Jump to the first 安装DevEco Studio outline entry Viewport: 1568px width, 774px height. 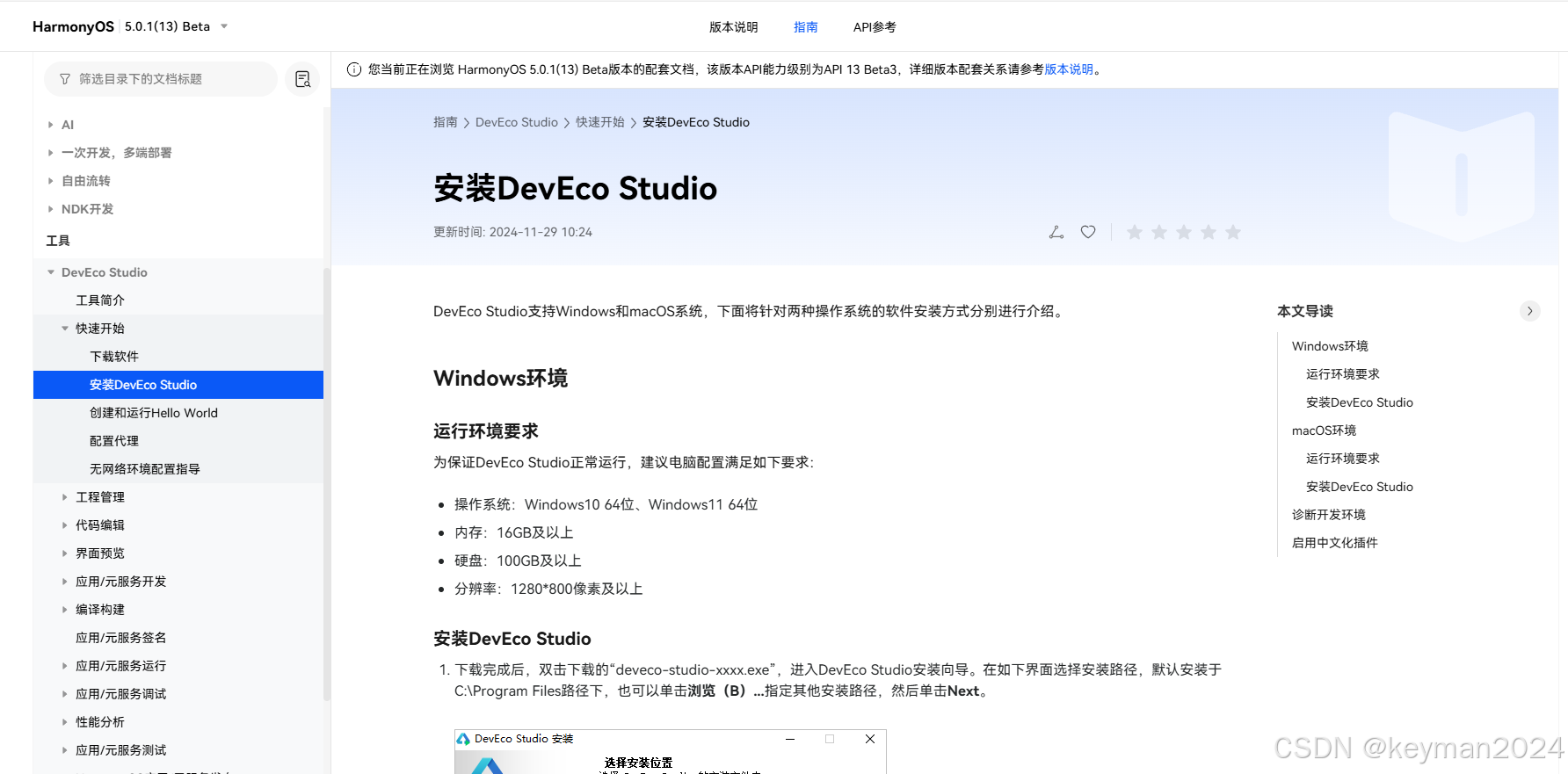tap(1360, 402)
